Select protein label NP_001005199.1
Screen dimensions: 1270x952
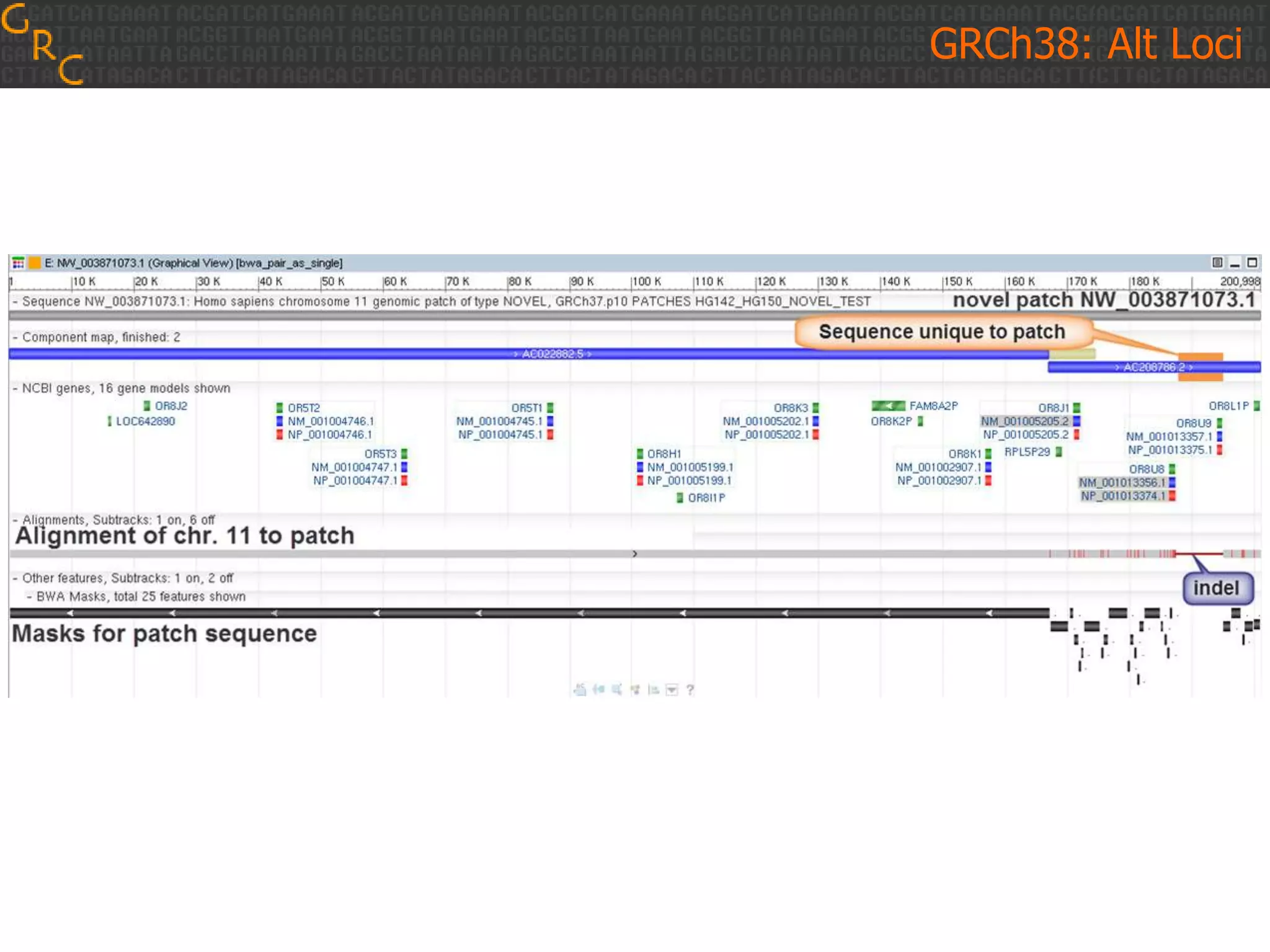point(690,481)
